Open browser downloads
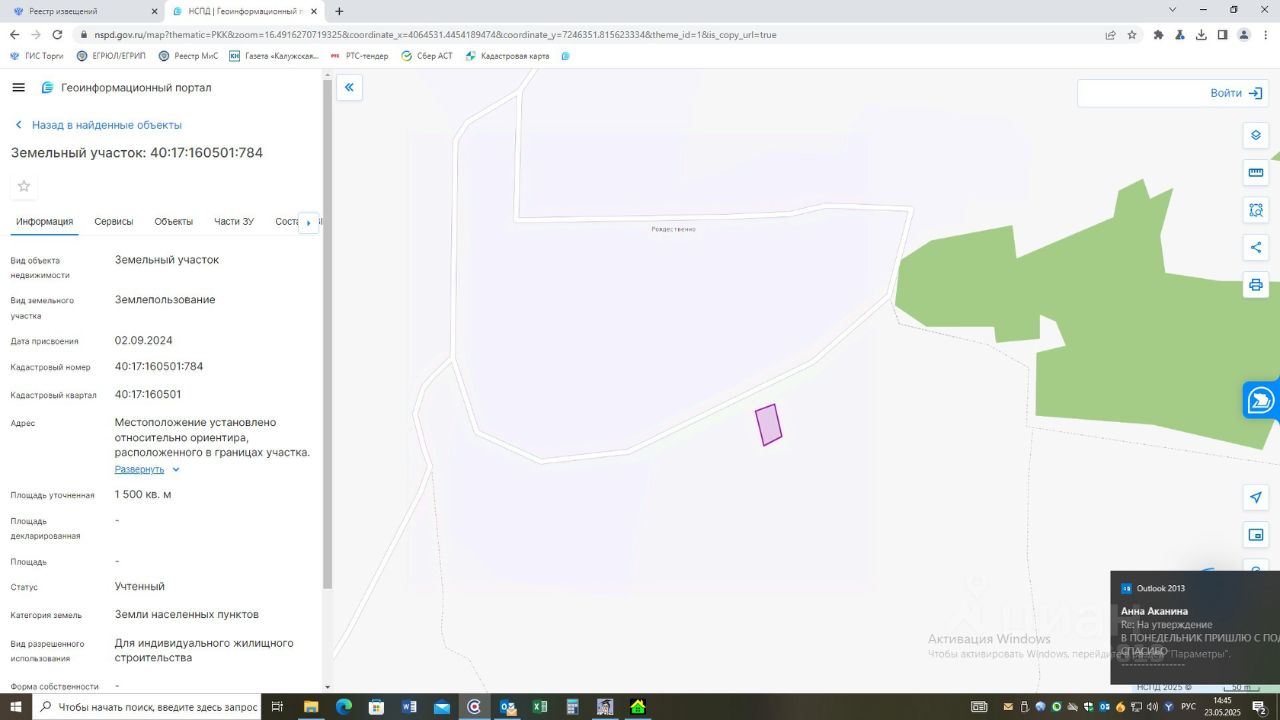The image size is (1280, 720). pyautogui.click(x=1201, y=35)
